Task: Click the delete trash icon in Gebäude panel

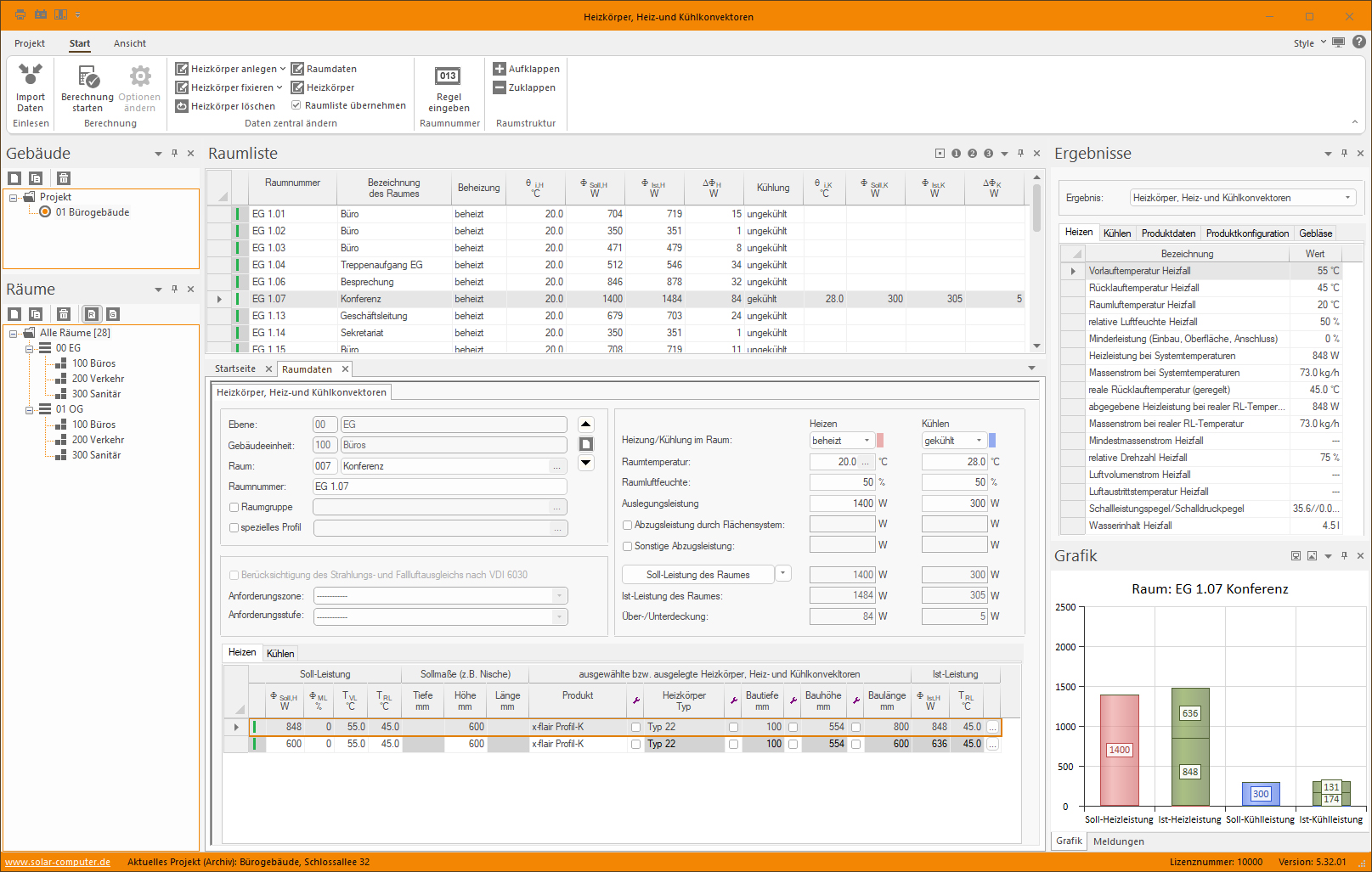Action: (64, 178)
